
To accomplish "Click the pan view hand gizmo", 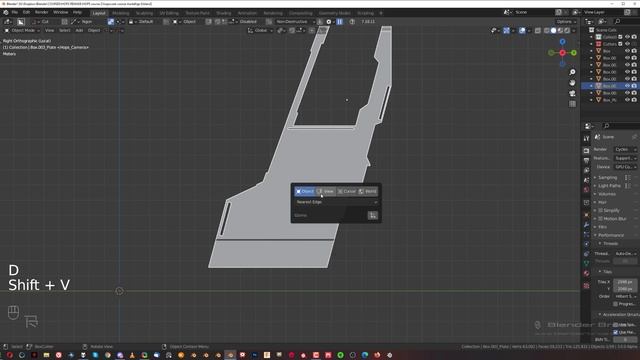I will click(572, 82).
